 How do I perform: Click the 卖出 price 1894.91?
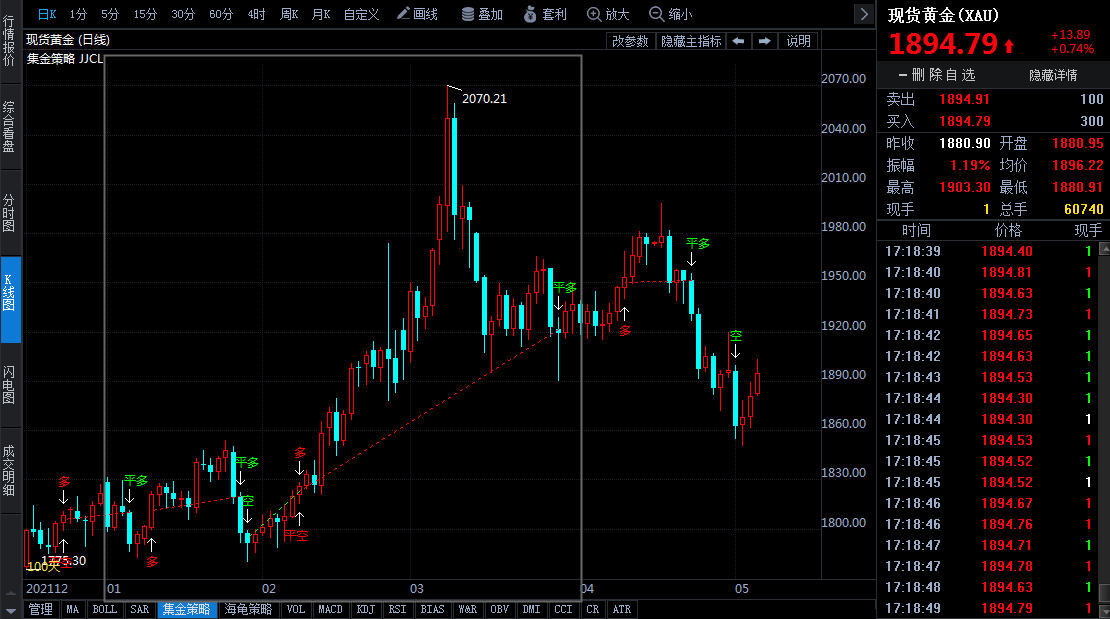coord(964,100)
